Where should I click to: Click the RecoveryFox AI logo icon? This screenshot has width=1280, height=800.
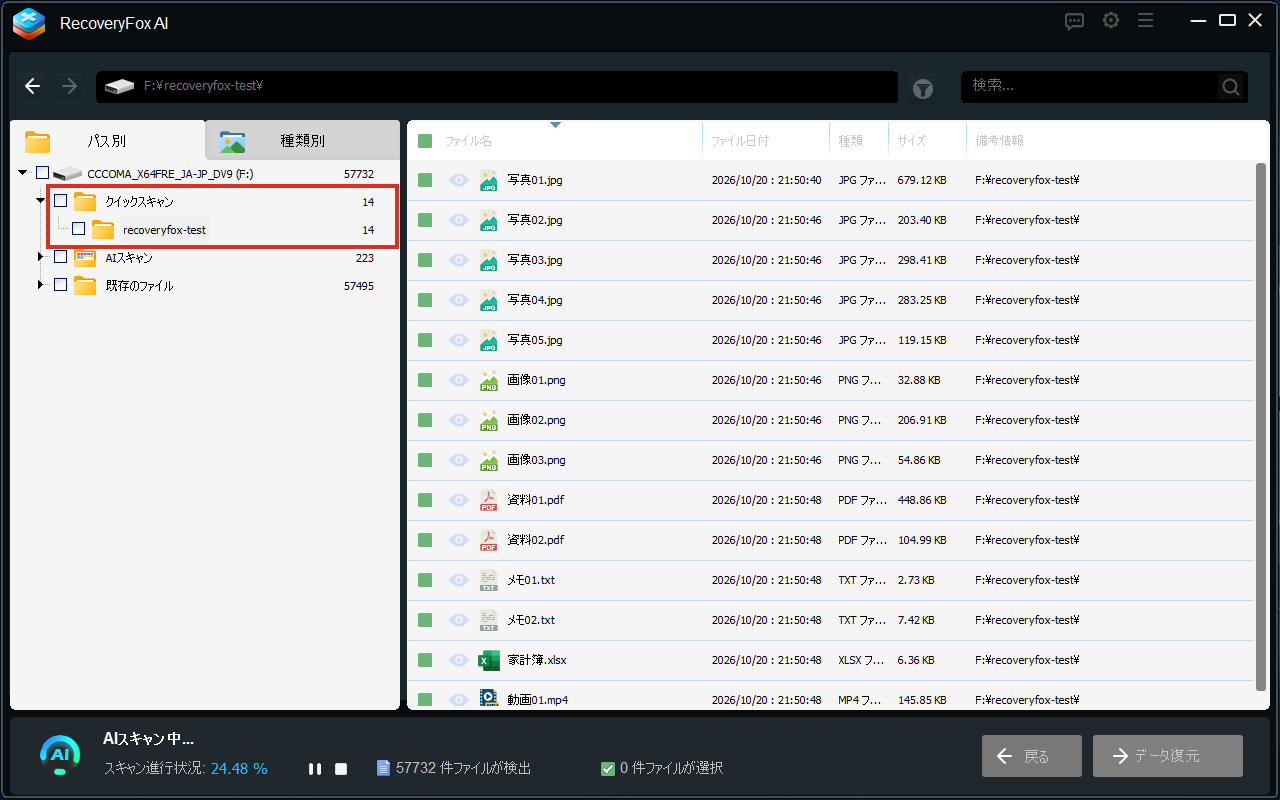coord(30,23)
